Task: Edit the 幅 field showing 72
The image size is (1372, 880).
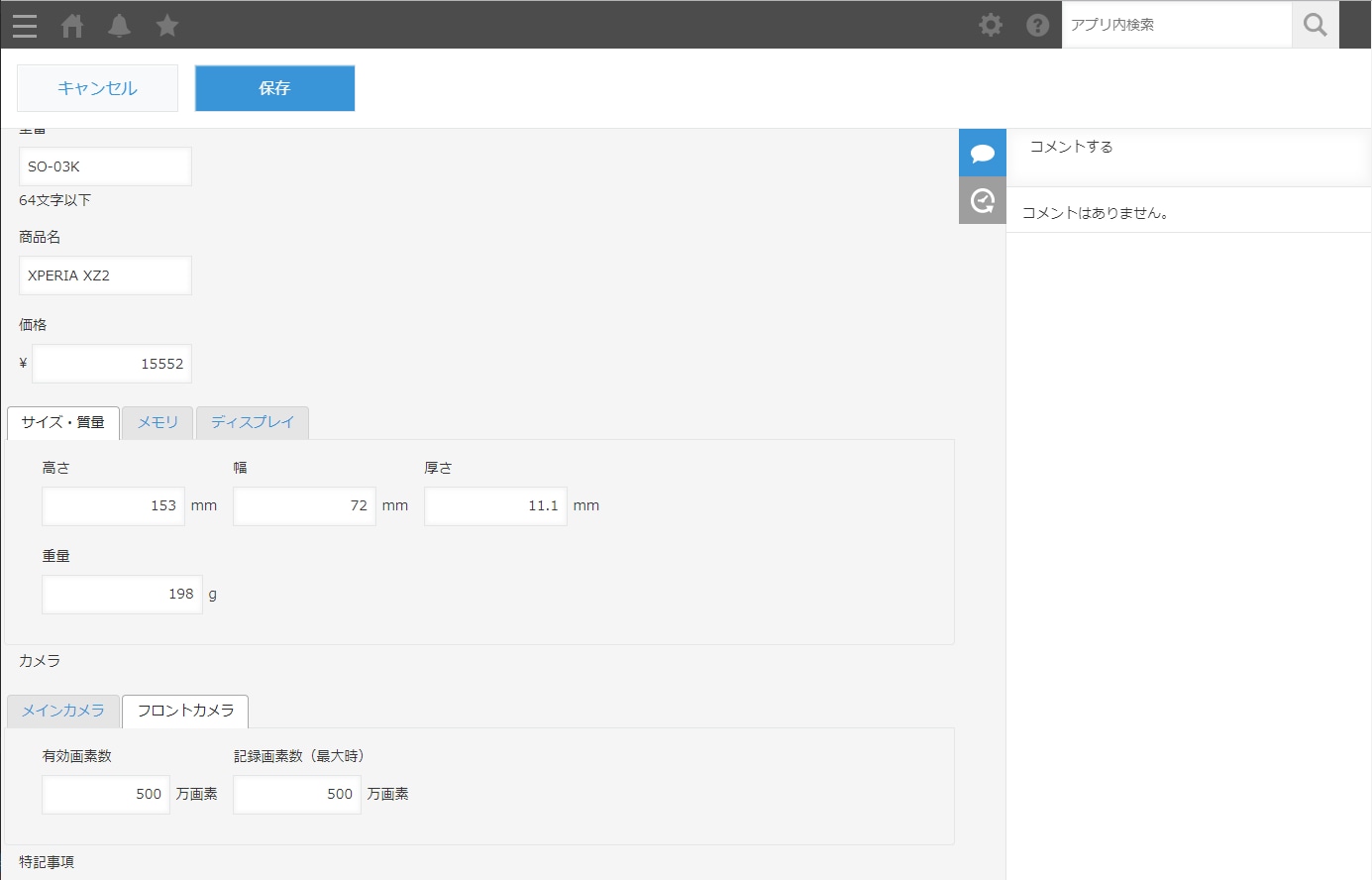Action: click(304, 506)
